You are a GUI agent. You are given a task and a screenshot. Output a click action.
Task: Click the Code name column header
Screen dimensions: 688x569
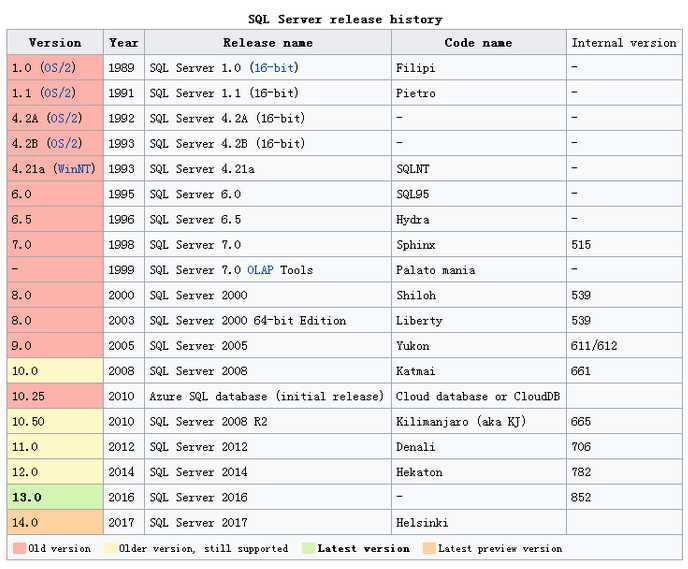(478, 43)
